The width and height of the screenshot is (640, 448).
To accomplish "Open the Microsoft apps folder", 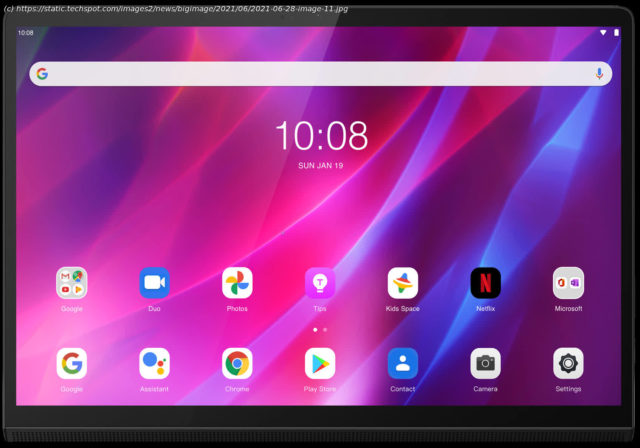I will coord(568,283).
